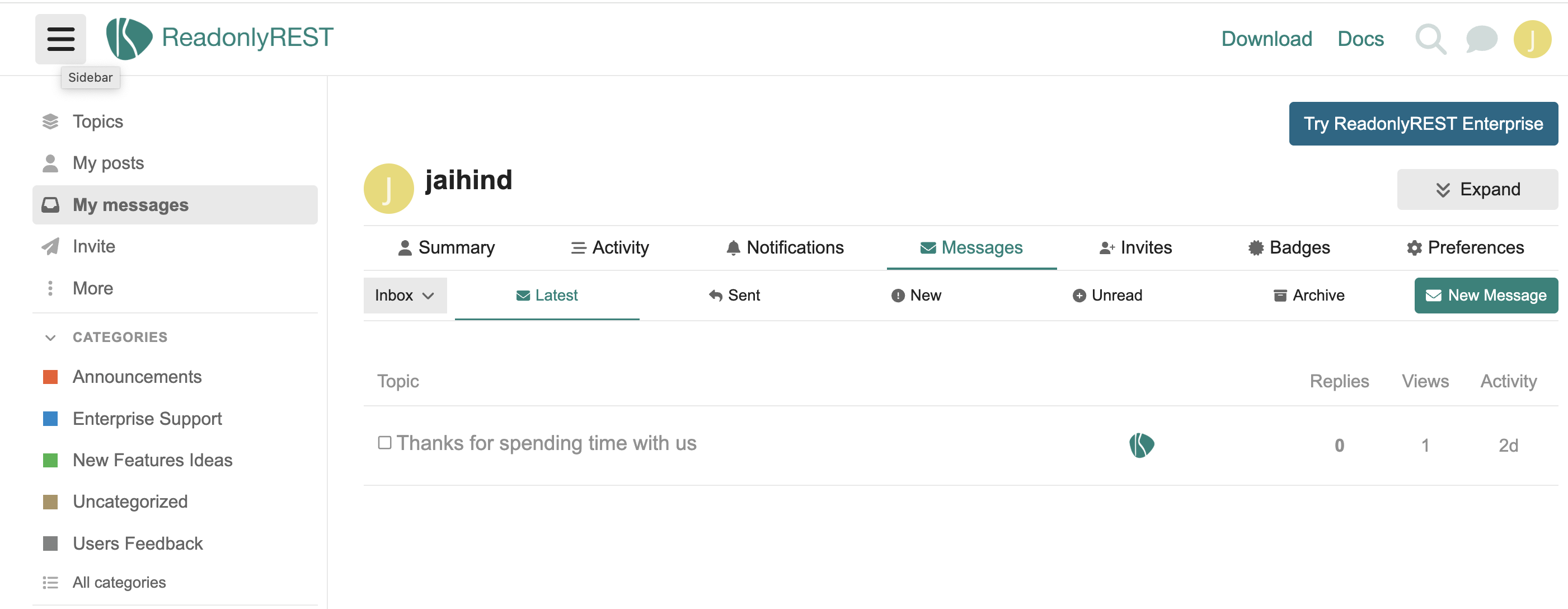1568x609 pixels.
Task: Open the user avatar menu in header
Action: 1532,40
